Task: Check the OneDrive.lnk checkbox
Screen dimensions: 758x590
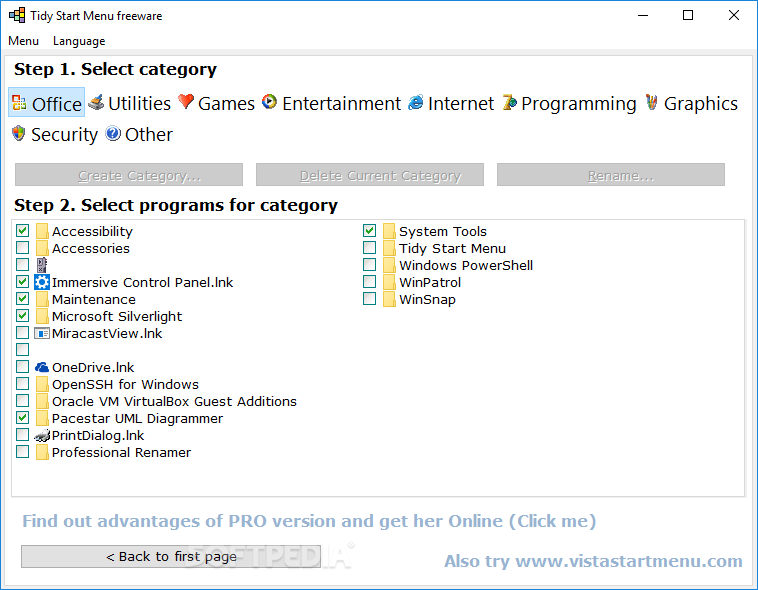Action: pyautogui.click(x=22, y=367)
